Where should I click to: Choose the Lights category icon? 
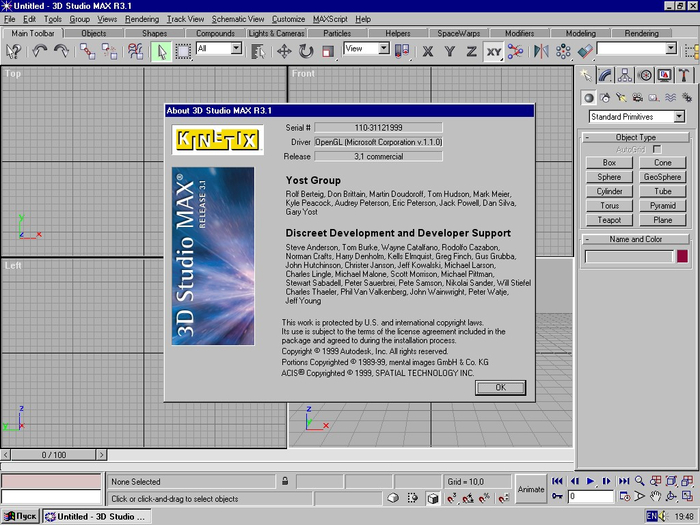pos(620,97)
